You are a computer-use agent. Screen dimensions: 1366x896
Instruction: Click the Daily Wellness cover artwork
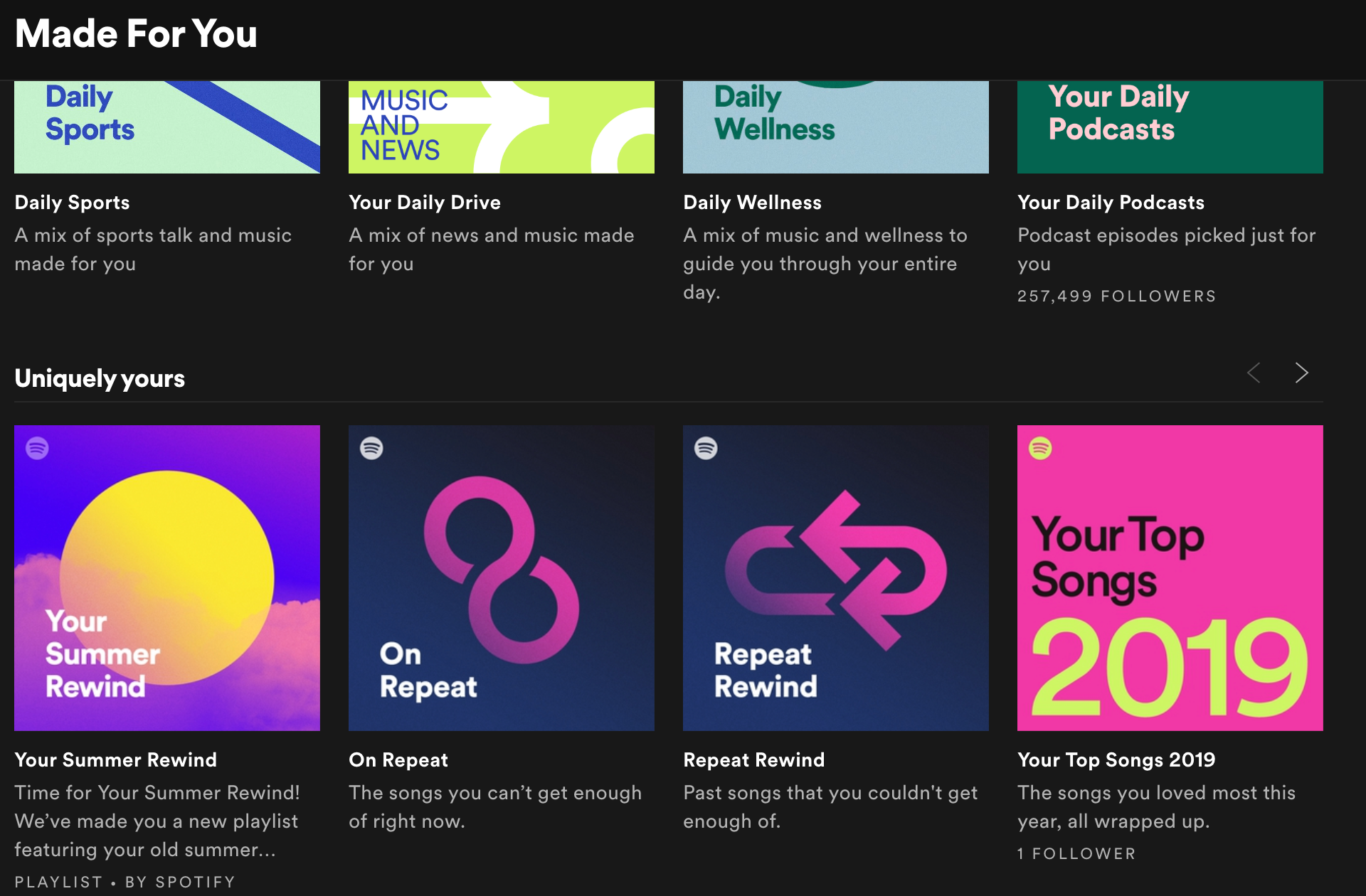click(x=835, y=127)
